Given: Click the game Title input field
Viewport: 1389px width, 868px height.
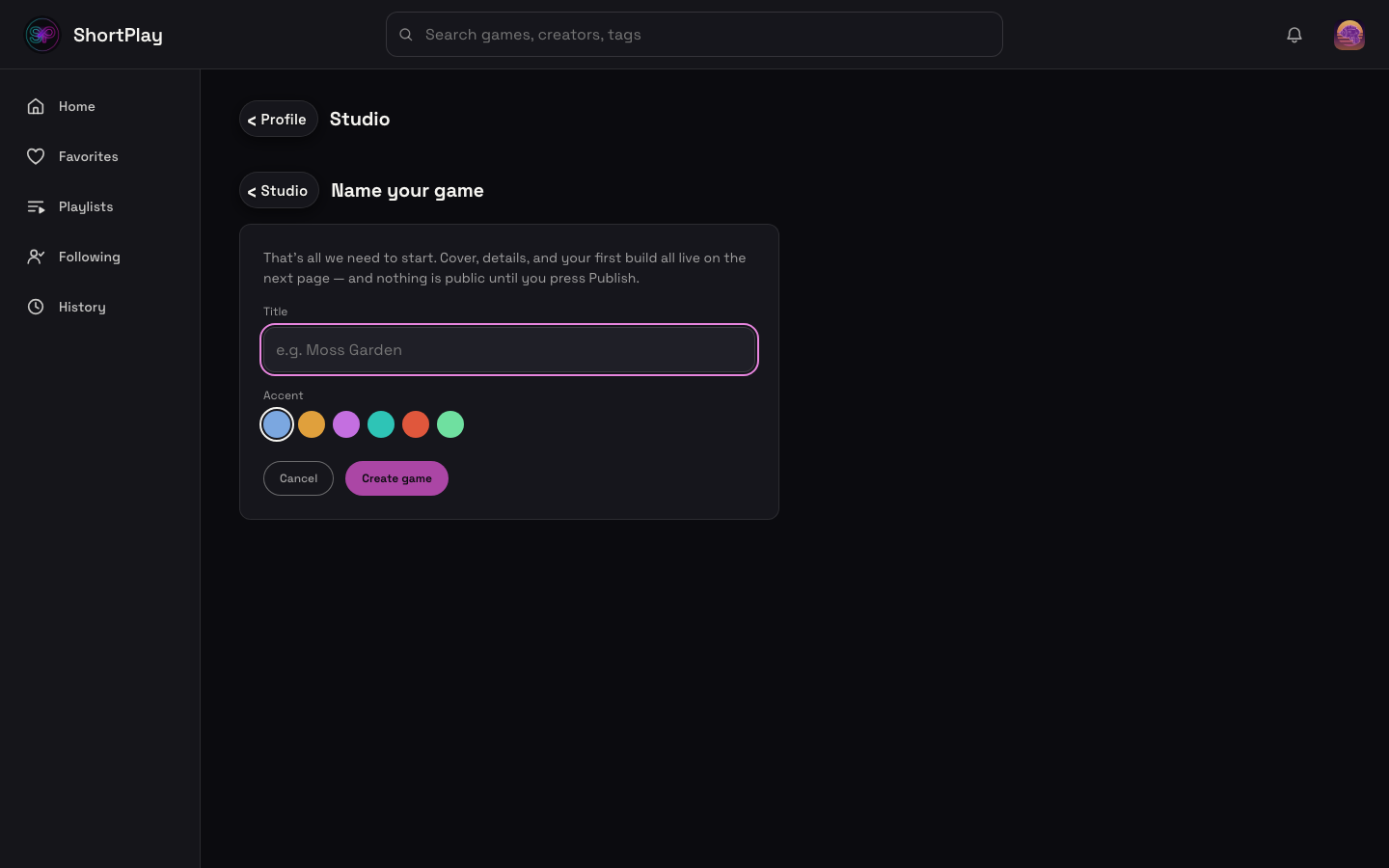Looking at the screenshot, I should point(509,350).
